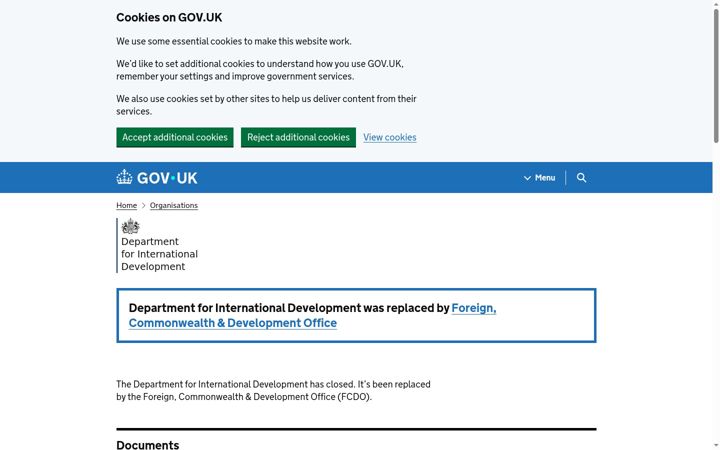Open the Organisations breadcrumb link
Screen dimensions: 720x450
coord(174,205)
